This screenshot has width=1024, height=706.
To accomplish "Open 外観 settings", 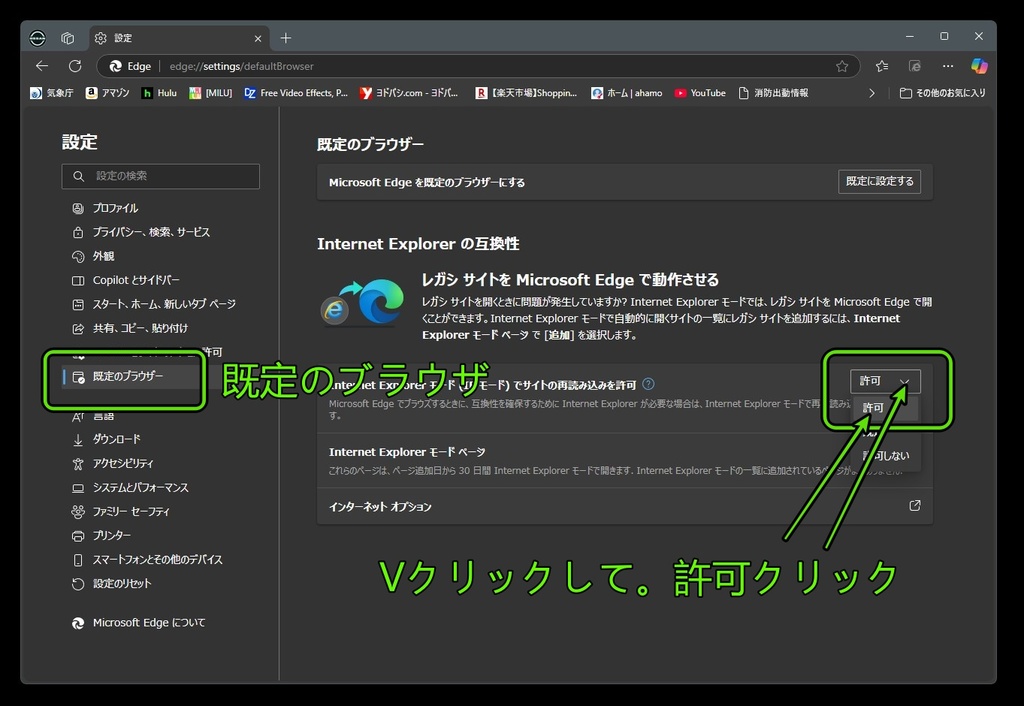I will (93, 256).
